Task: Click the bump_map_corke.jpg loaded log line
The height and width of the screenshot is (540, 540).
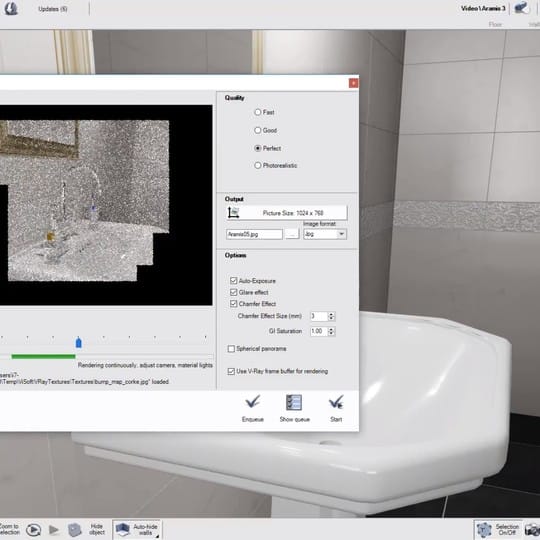Action: (x=84, y=382)
